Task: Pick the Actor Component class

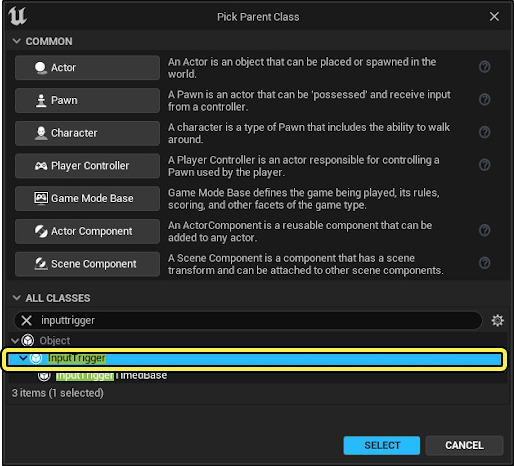Action: 87,231
